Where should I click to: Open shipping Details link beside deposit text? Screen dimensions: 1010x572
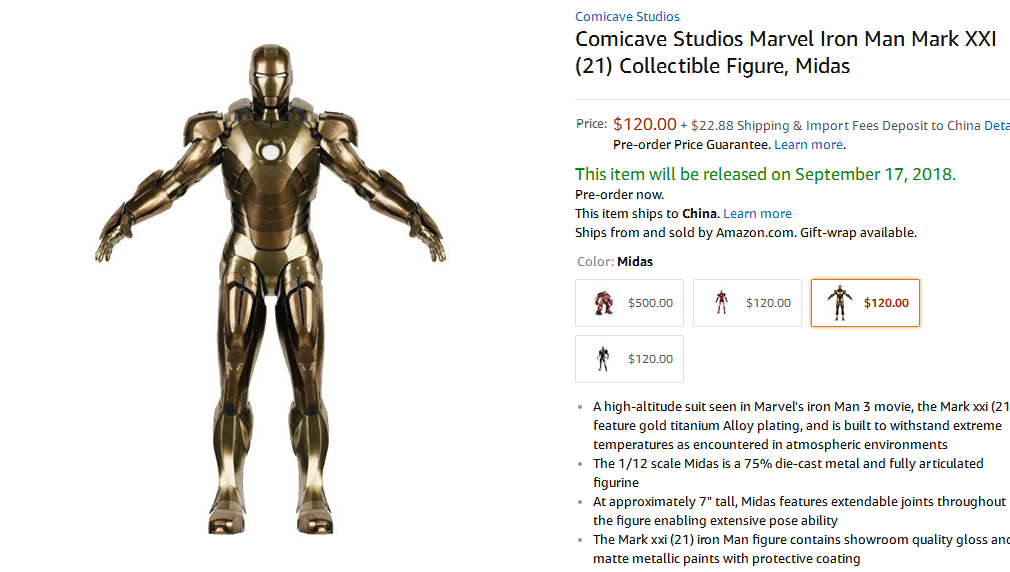pos(996,125)
